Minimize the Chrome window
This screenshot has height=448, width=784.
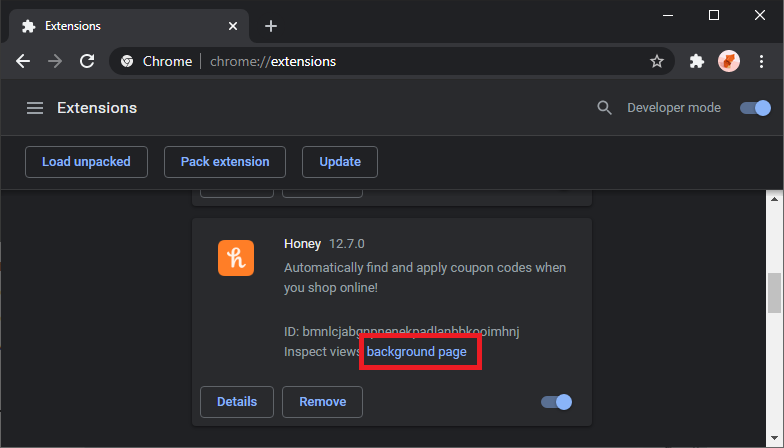668,16
